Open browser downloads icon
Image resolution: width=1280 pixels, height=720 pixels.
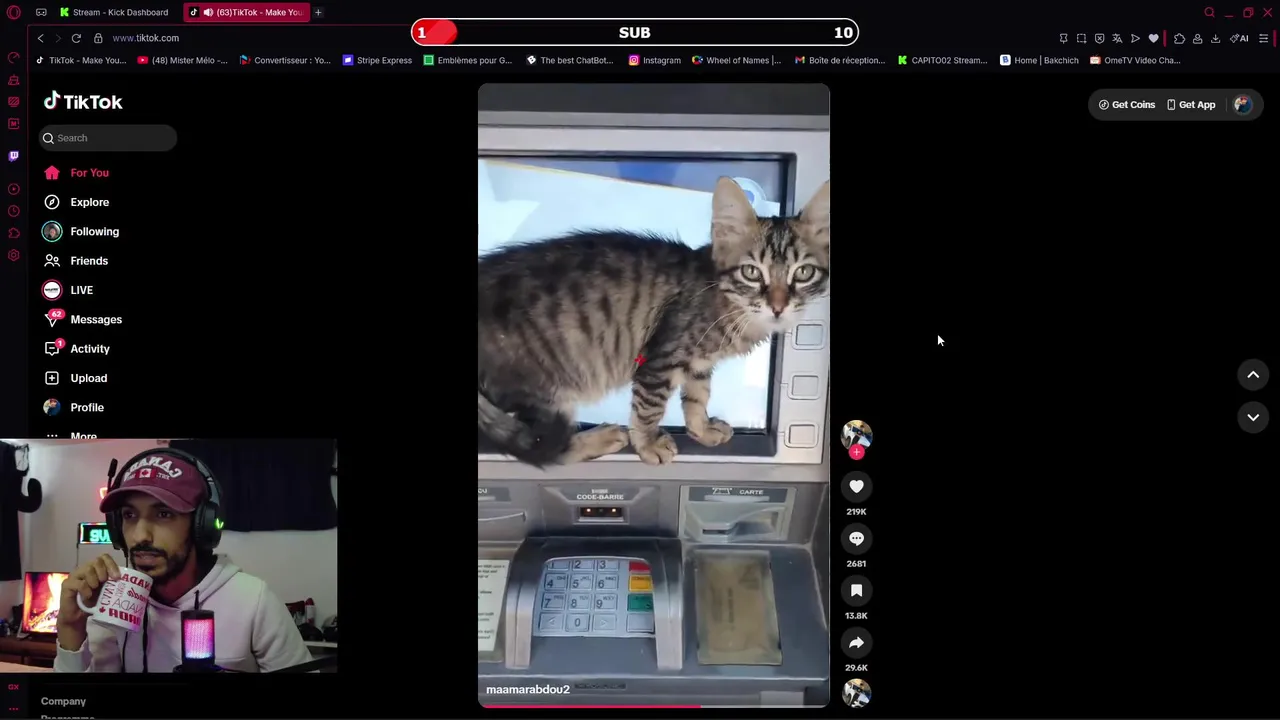[1215, 38]
